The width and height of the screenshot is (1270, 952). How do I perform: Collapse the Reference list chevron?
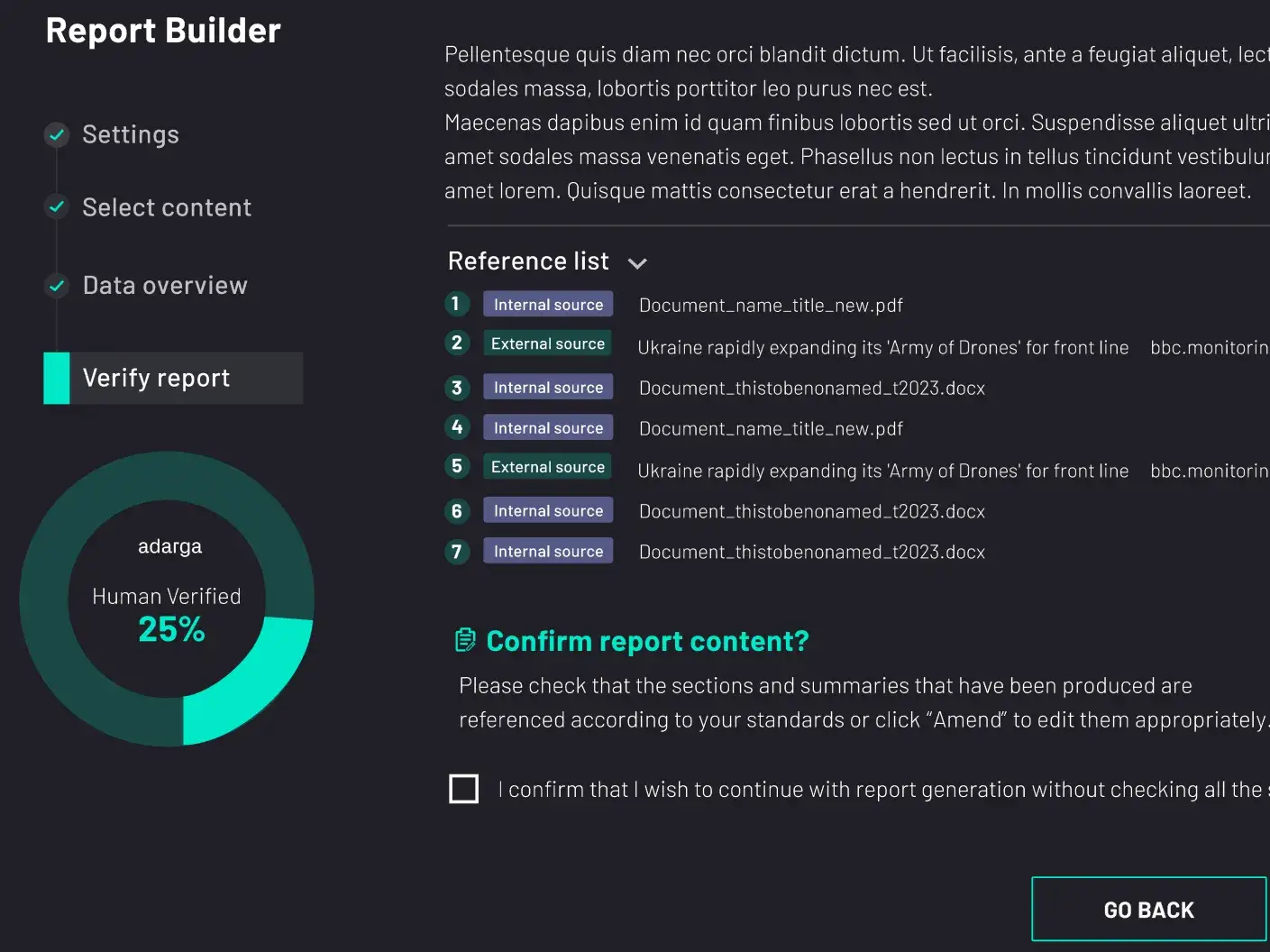(x=637, y=263)
